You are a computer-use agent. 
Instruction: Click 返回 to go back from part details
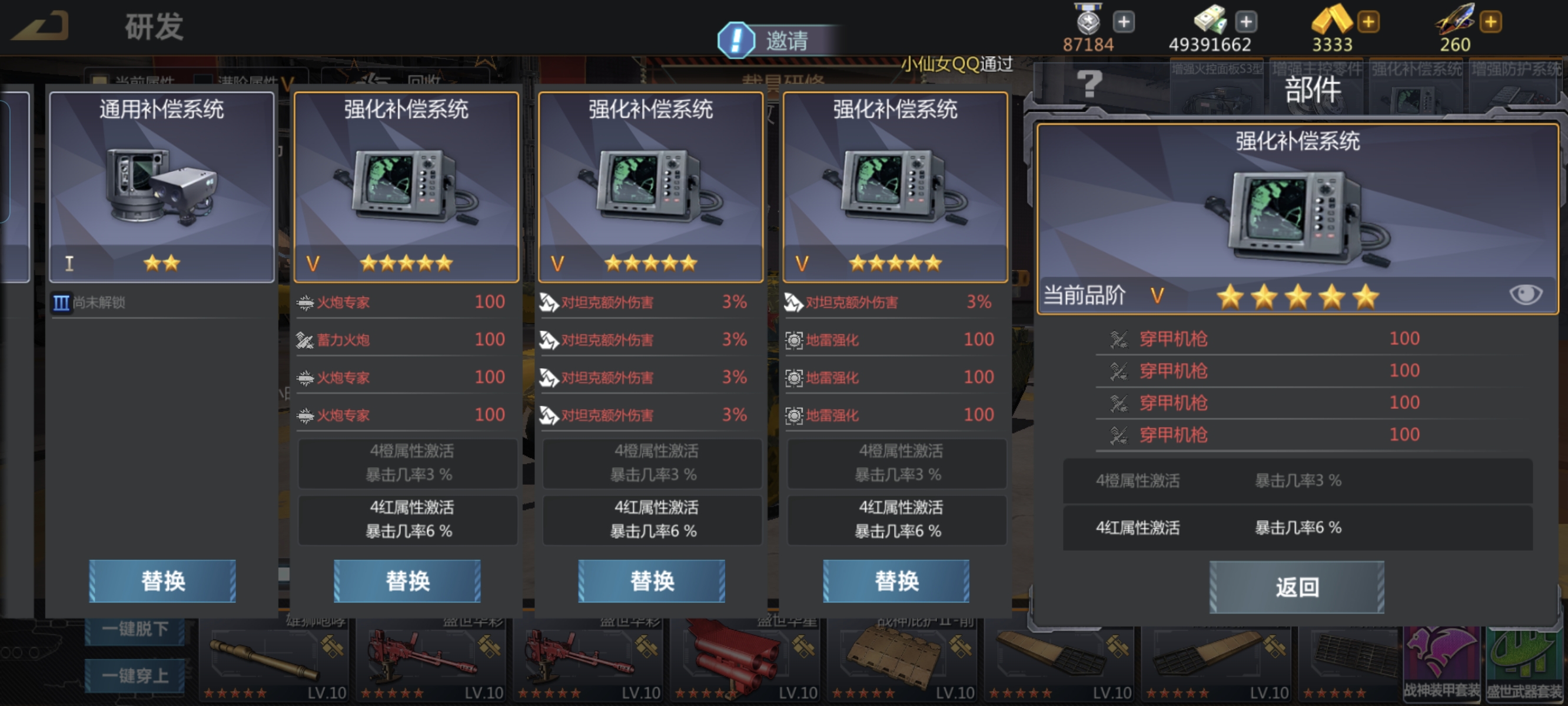[1297, 587]
